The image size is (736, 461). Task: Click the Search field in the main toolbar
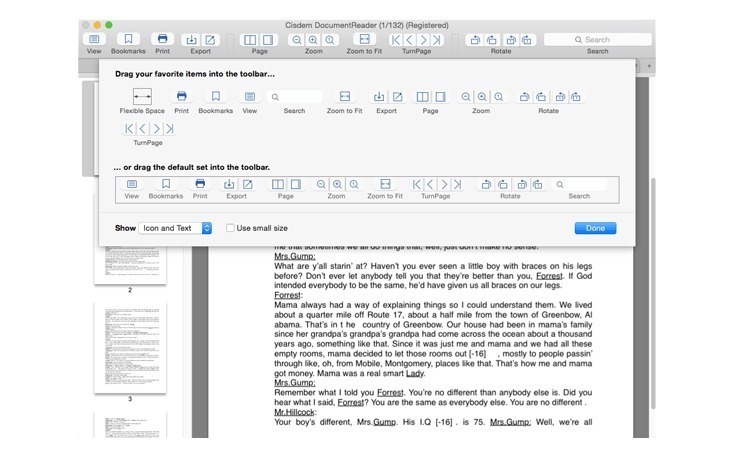coord(598,39)
